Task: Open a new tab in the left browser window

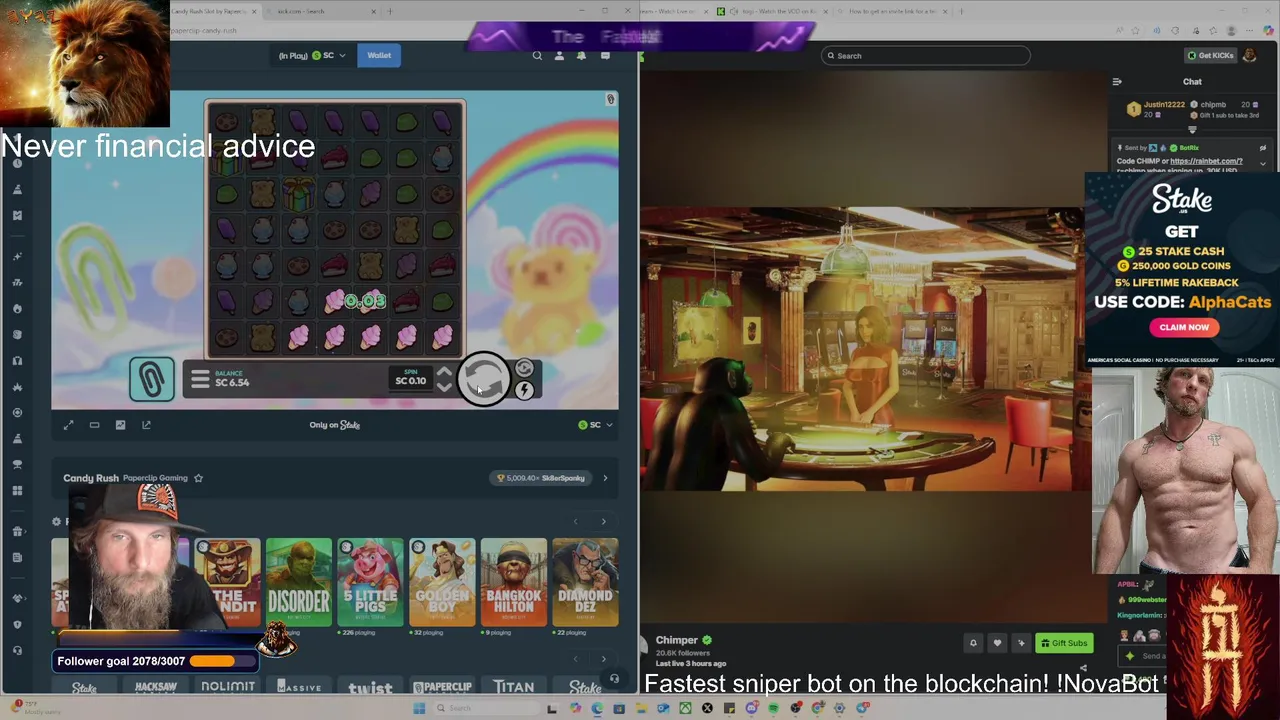Action: tap(390, 11)
